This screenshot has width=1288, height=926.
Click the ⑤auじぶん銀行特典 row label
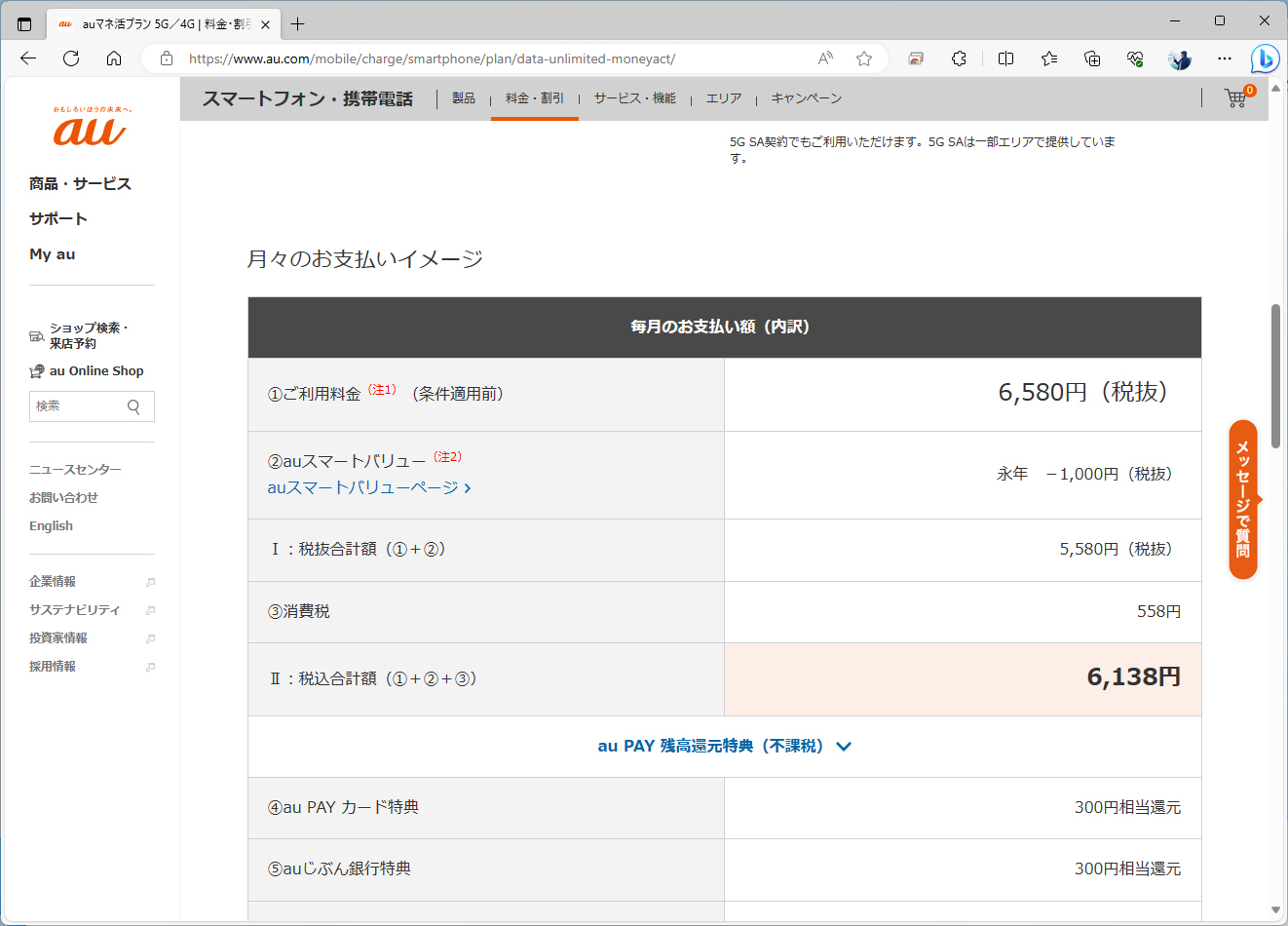[339, 868]
